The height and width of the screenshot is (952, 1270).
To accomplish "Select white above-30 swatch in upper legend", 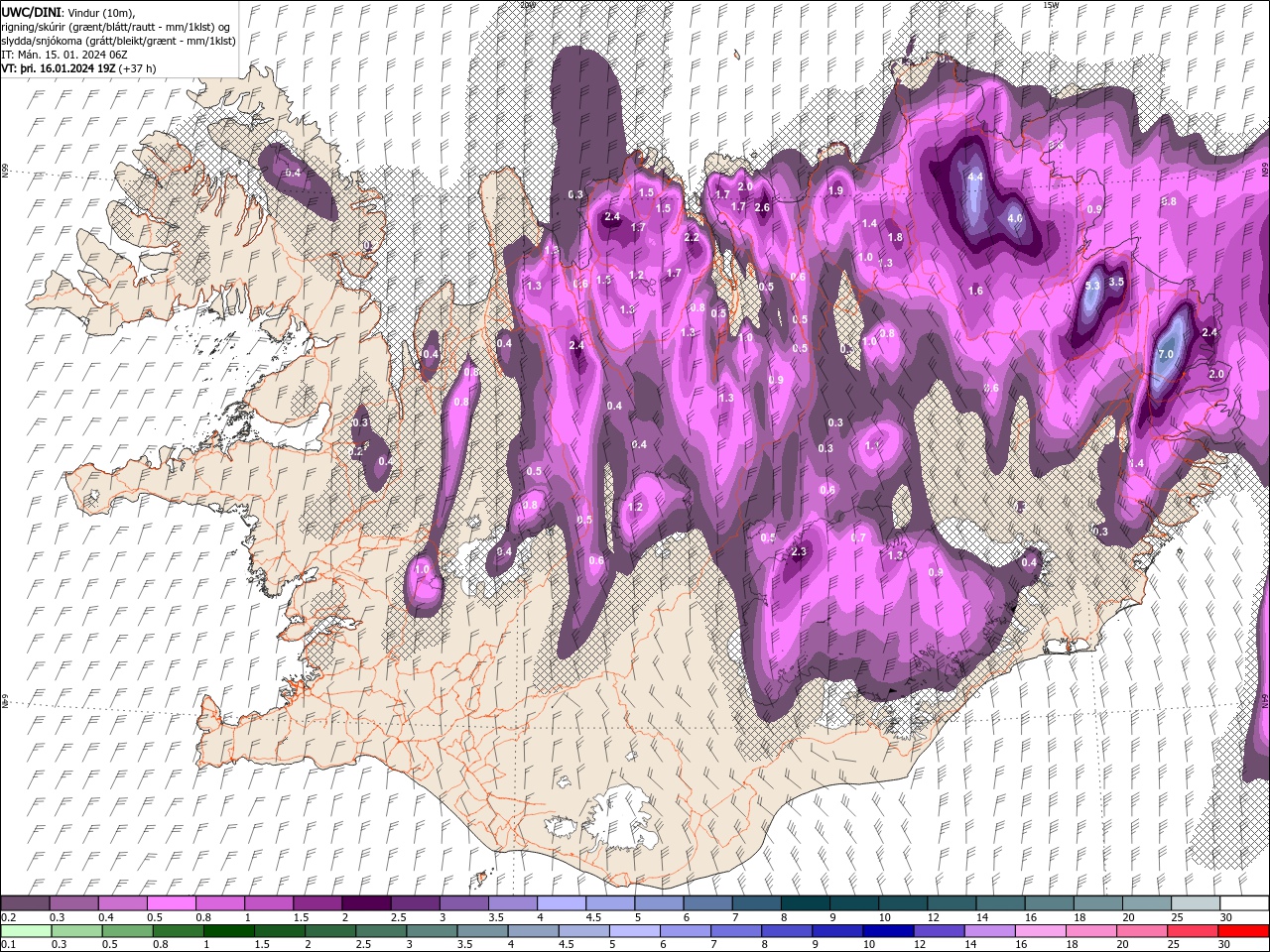I will 1242,903.
